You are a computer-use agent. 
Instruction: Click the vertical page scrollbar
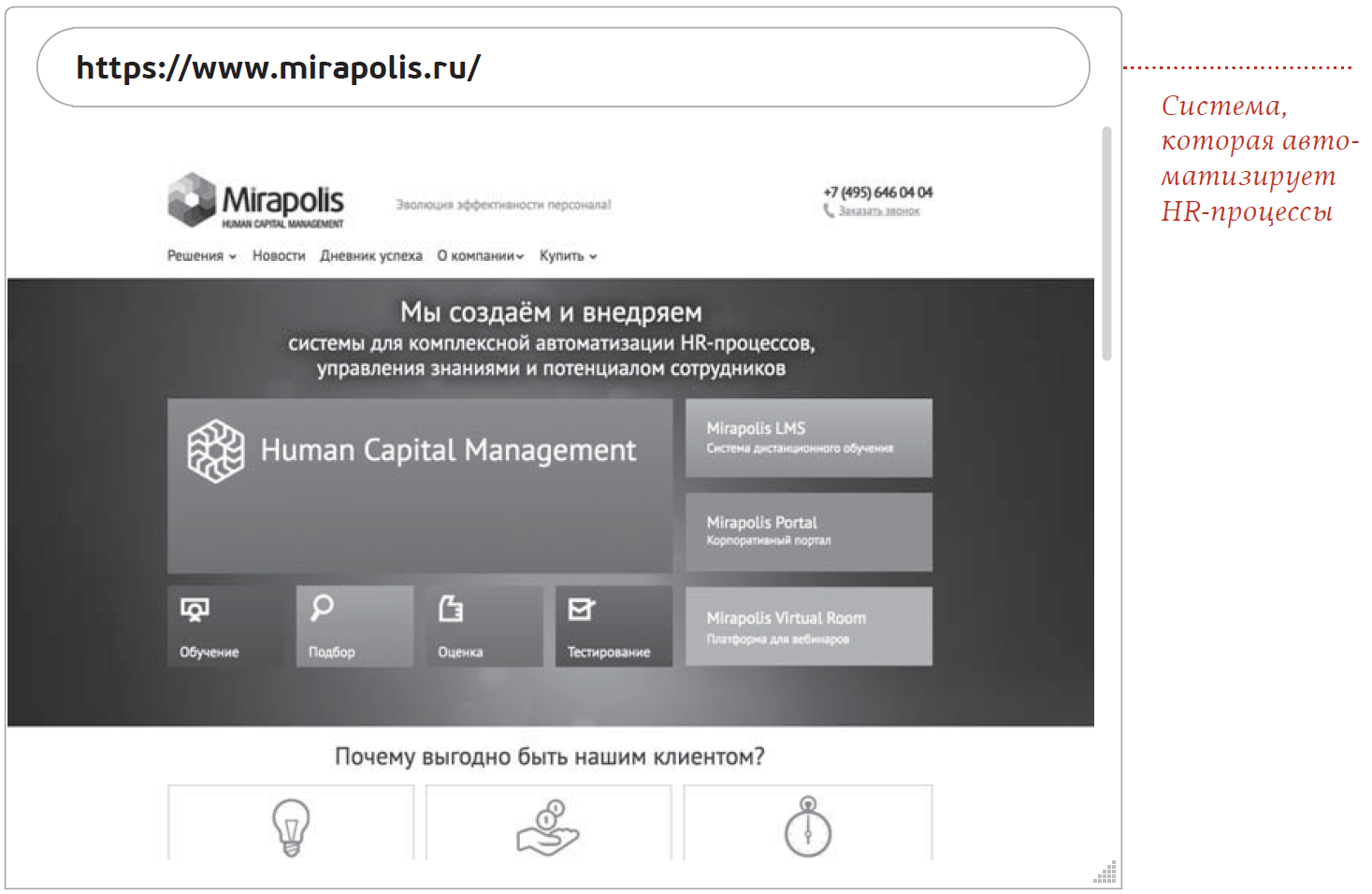pyautogui.click(x=1107, y=243)
